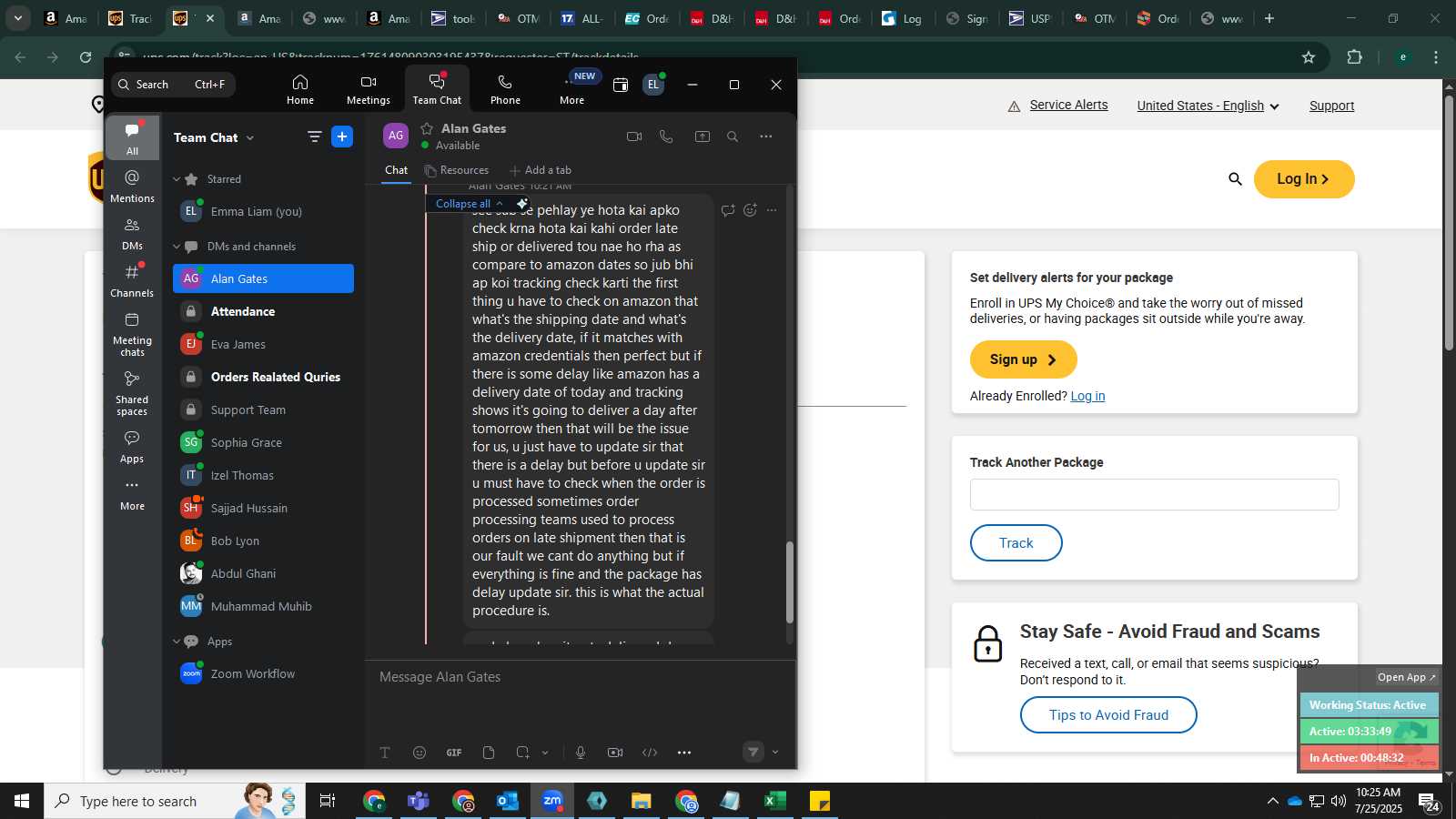Add a reaction to the message
This screenshot has height=819, width=1456.
tap(750, 210)
